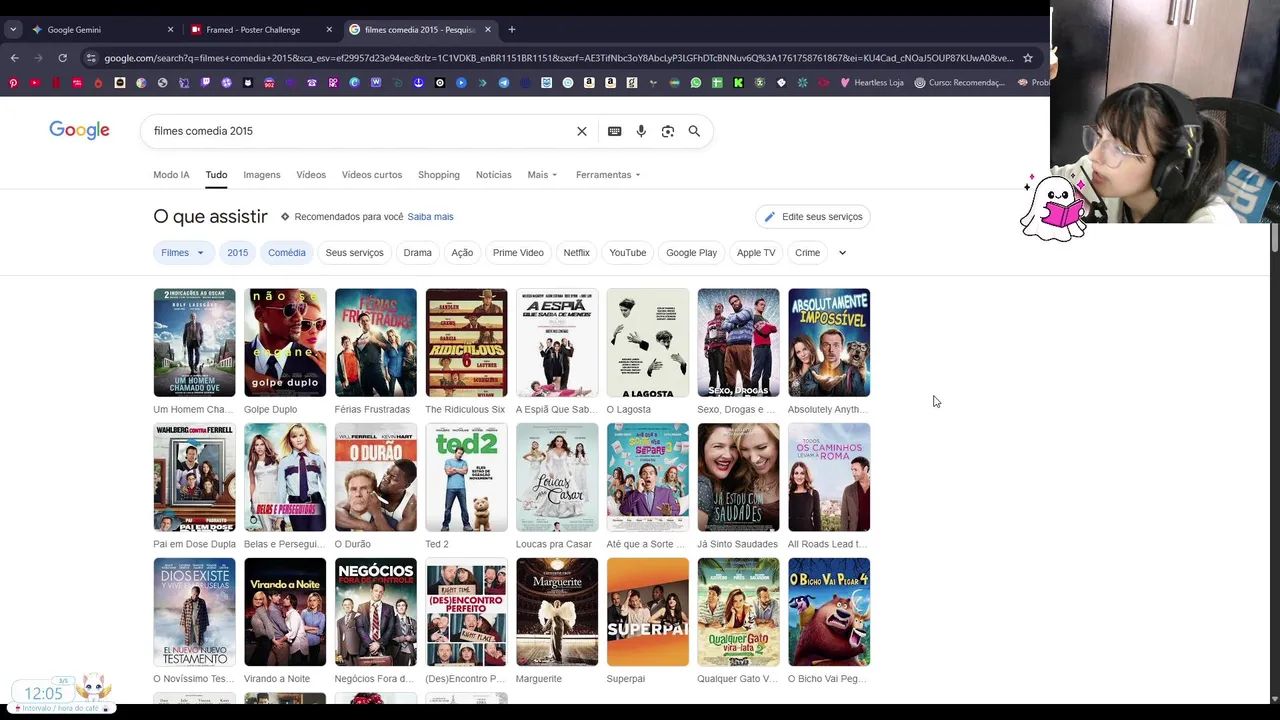Screen dimensions: 1280x720
Task: Switch to the Google Gemini tab
Action: (x=101, y=29)
